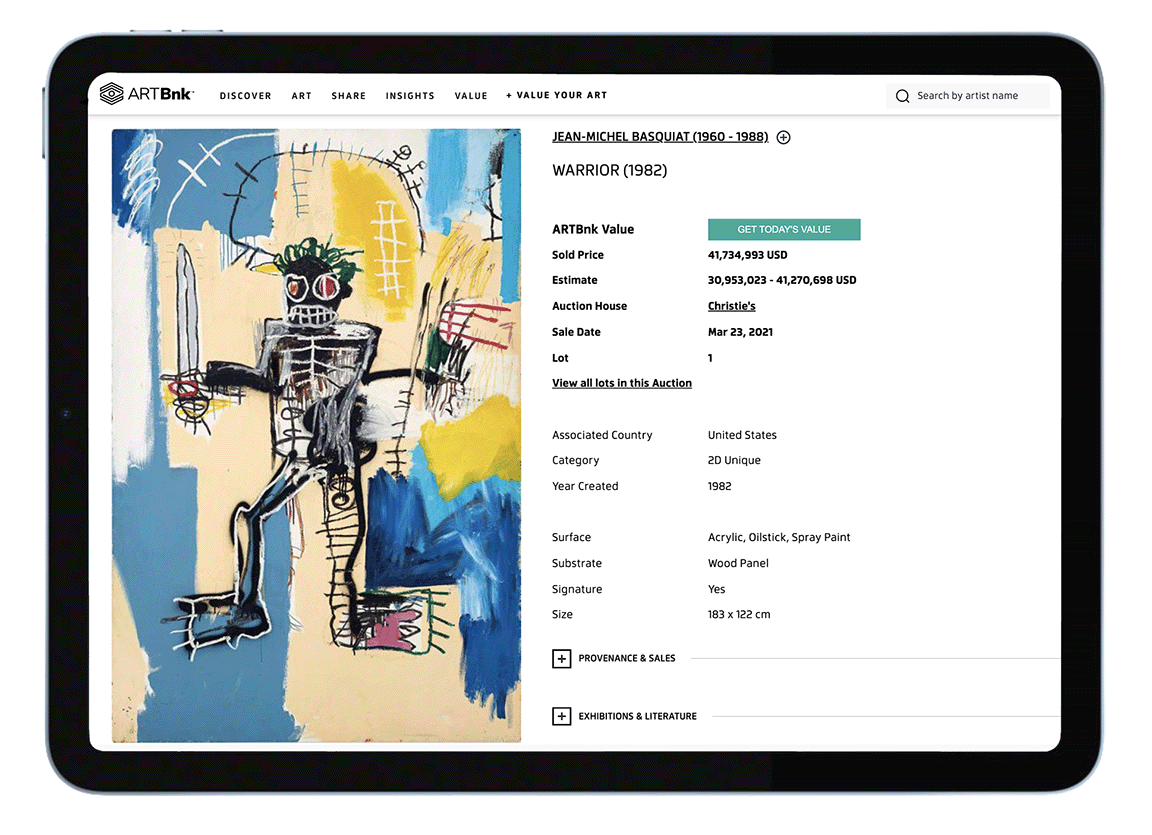Open the Warrior painting image

(316, 435)
